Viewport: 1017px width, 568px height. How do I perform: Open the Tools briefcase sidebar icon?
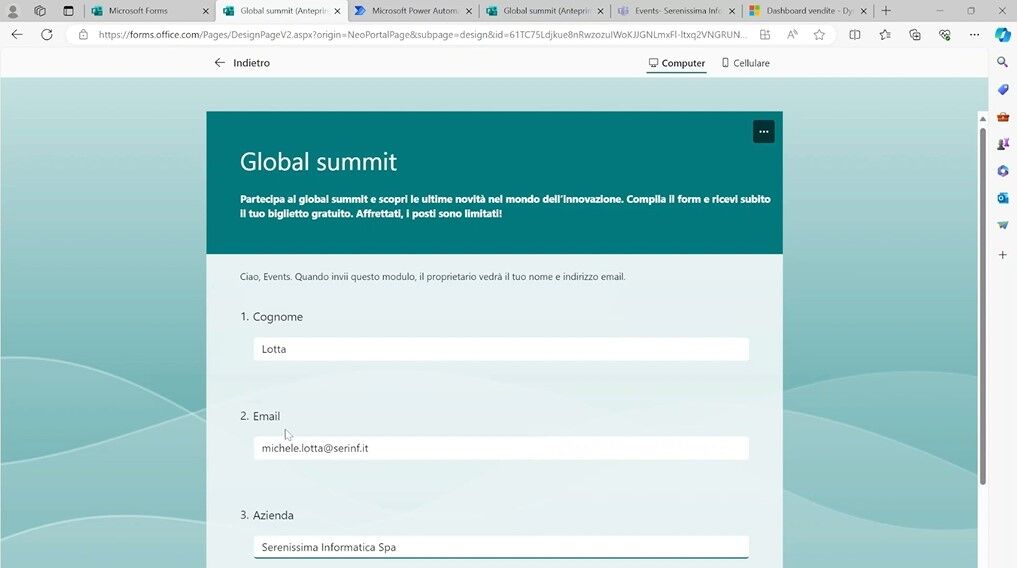coord(1002,117)
